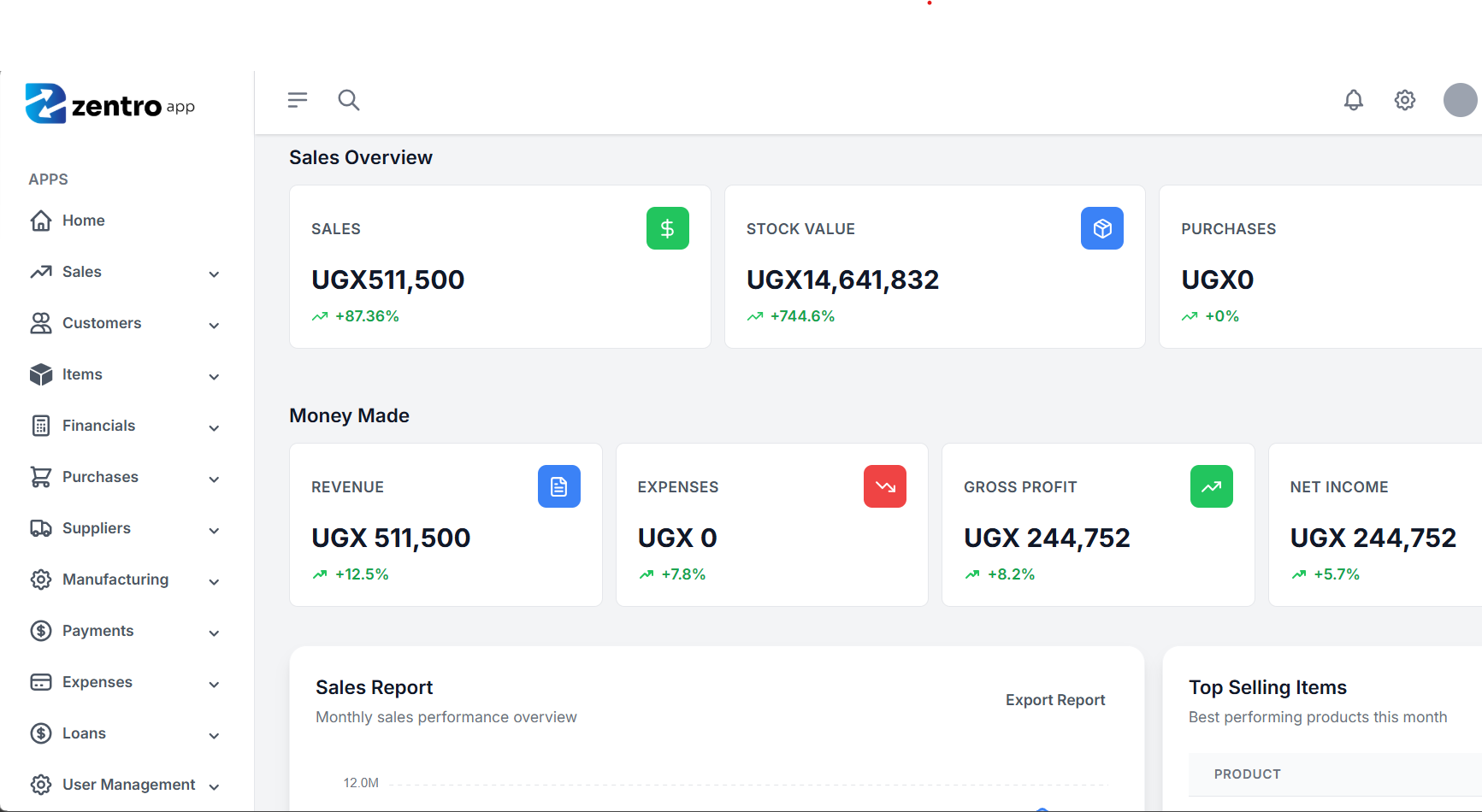Click the Payments dollar circle icon
The height and width of the screenshot is (812, 1482).
(x=41, y=631)
